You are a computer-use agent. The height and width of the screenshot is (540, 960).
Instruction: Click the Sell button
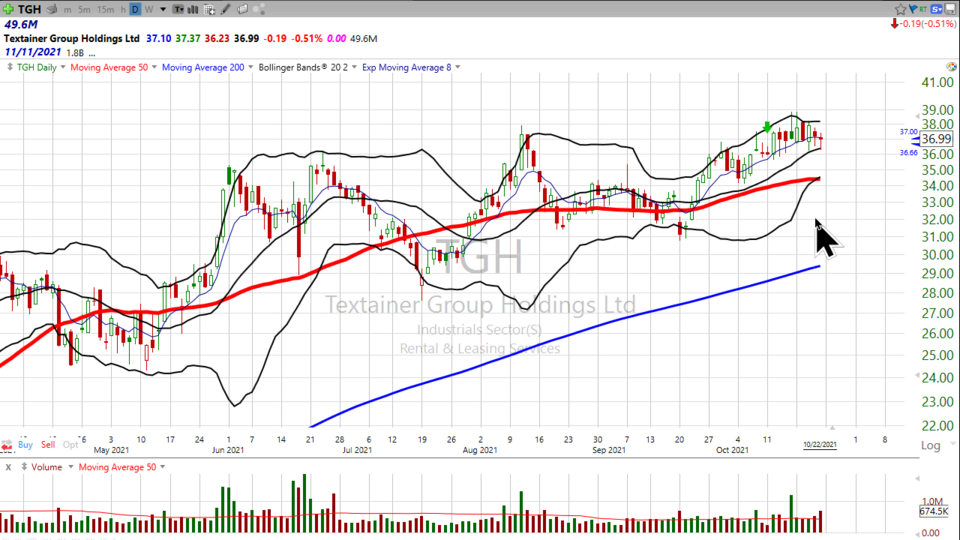49,444
